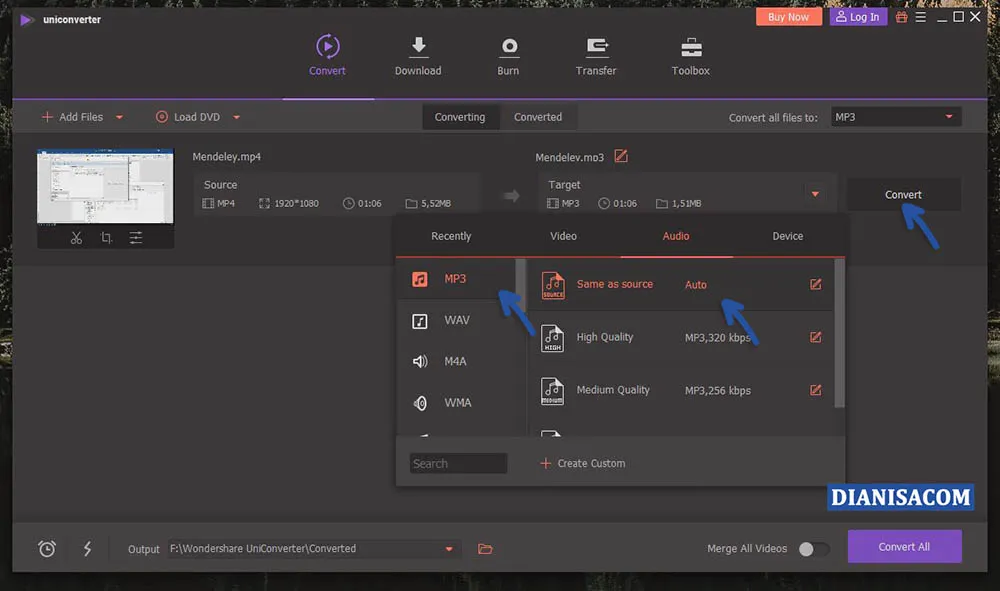Click the Buy Now button
1000x591 pixels.
click(x=788, y=16)
